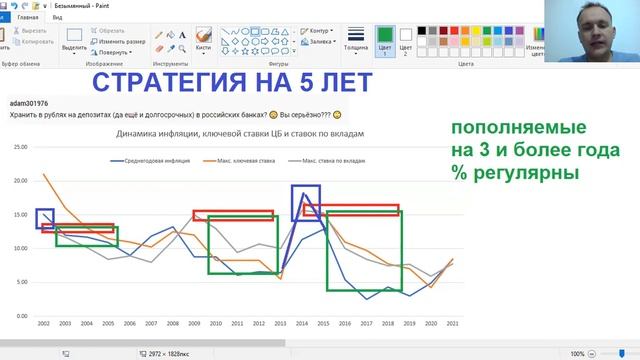Choose the Left arrow shape
The height and width of the screenshot is (360, 640).
[275, 41]
